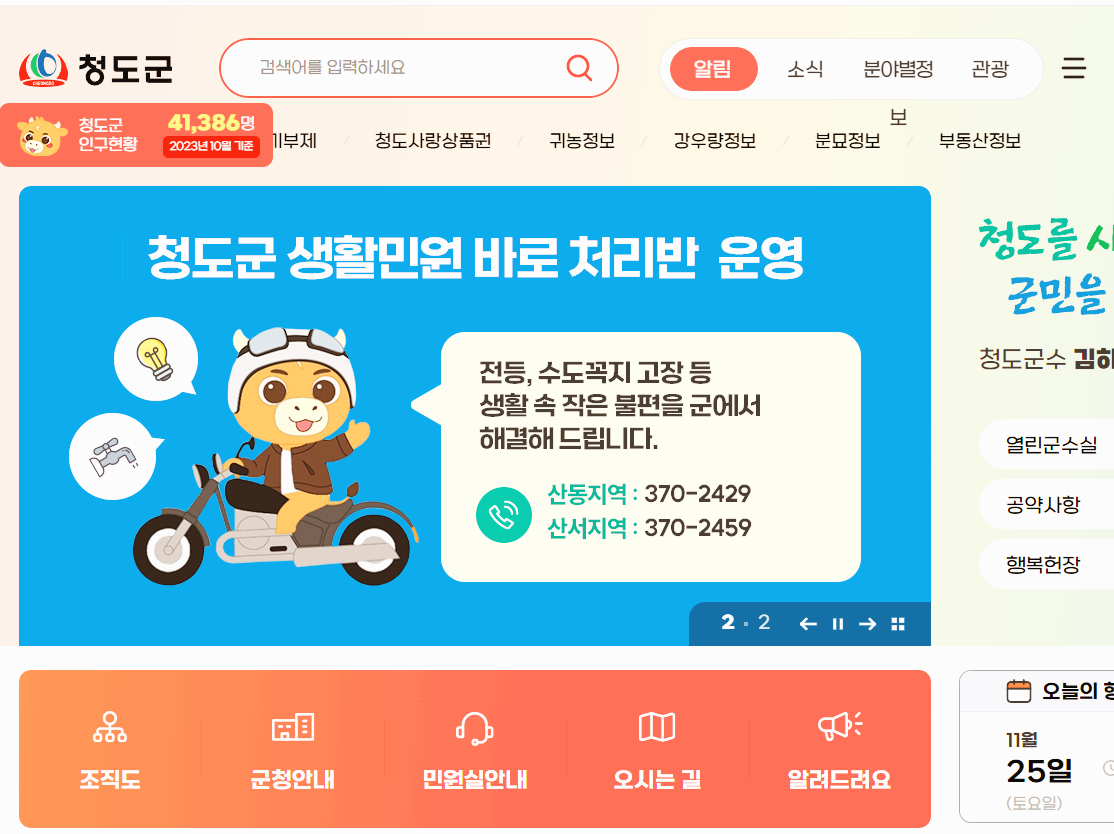Image resolution: width=1114 pixels, height=834 pixels.
Task: Open the hamburger menu icon
Action: (1074, 68)
